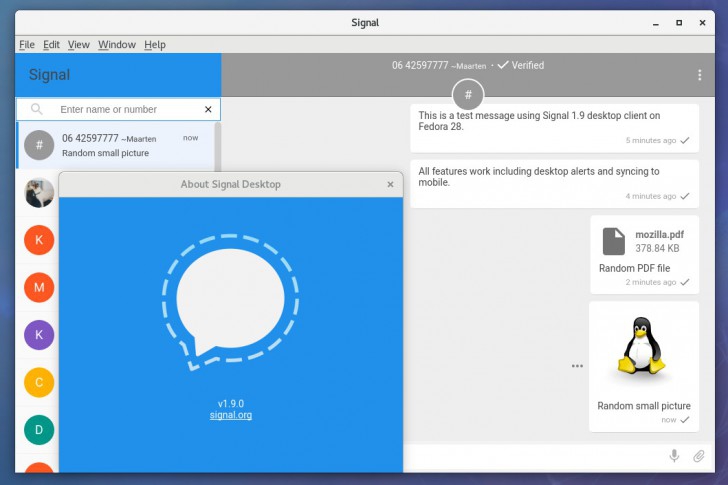Click the magnifying glass search icon
The height and width of the screenshot is (485, 728).
coord(36,109)
